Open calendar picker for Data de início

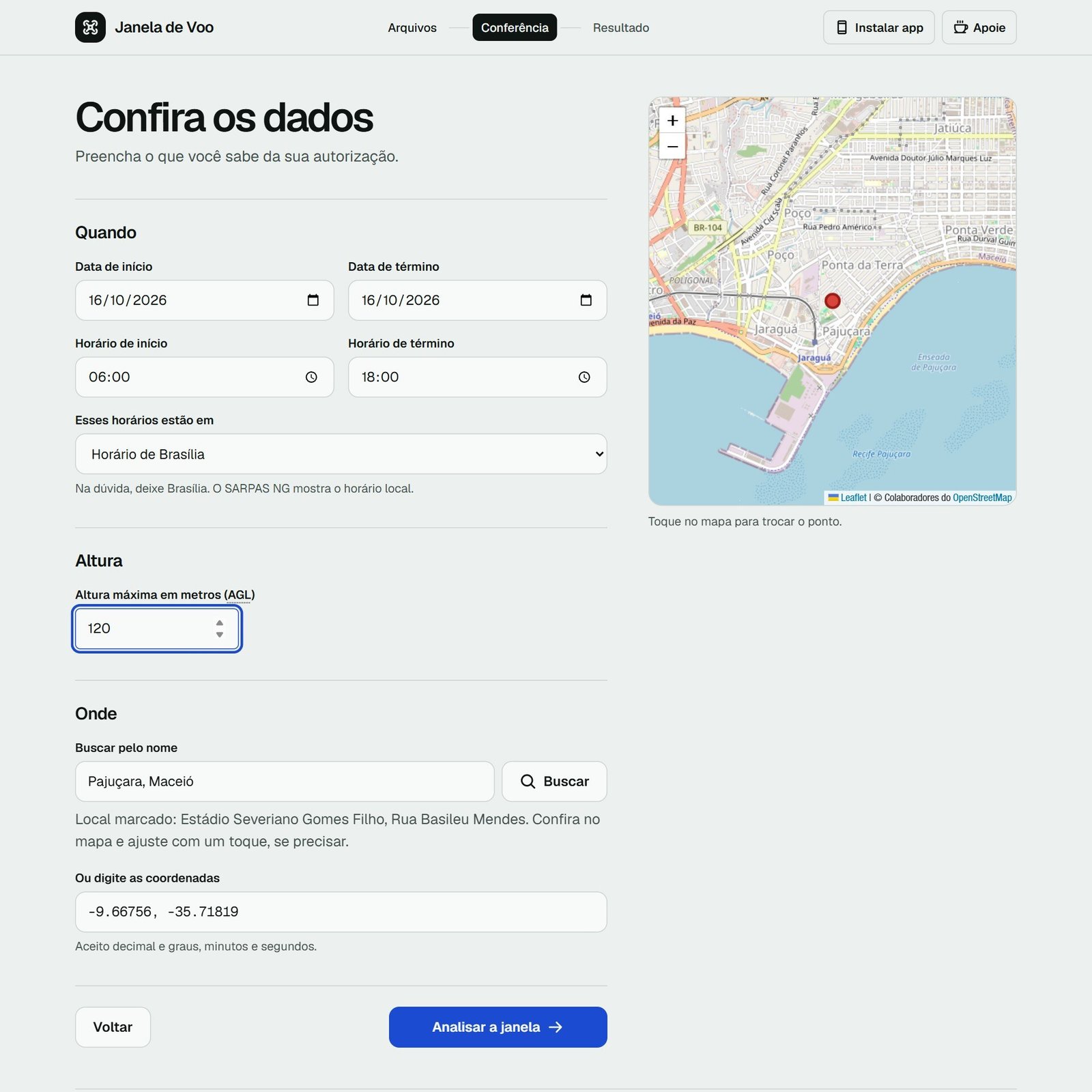(313, 300)
